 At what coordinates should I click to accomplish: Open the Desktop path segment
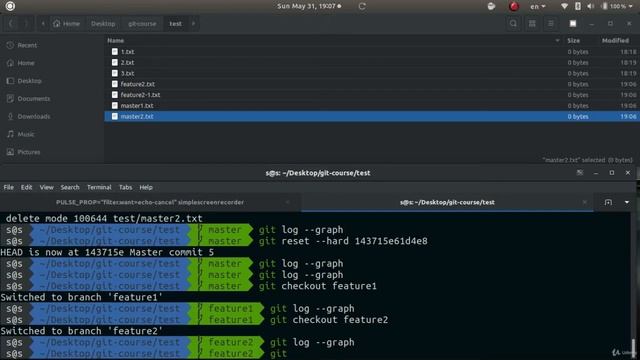point(103,24)
